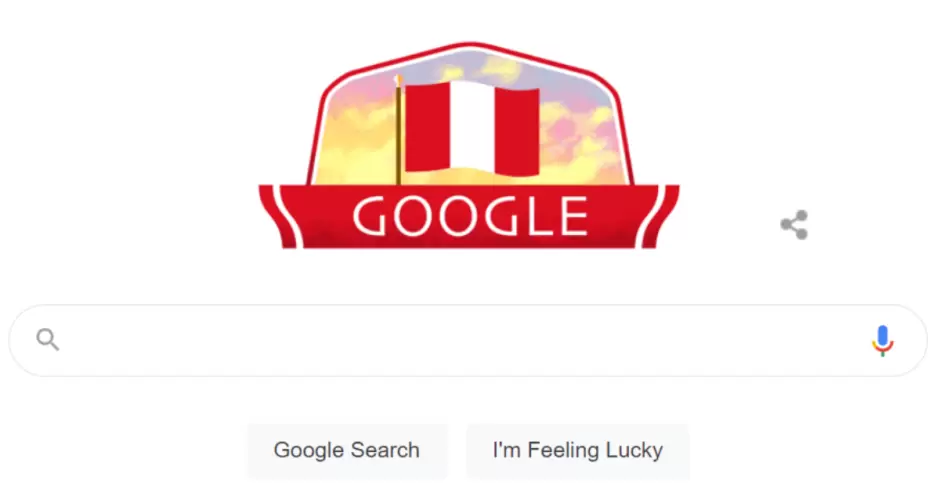The image size is (940, 492).
Task: Click the doodle's arched red top border
Action: [x=469, y=48]
